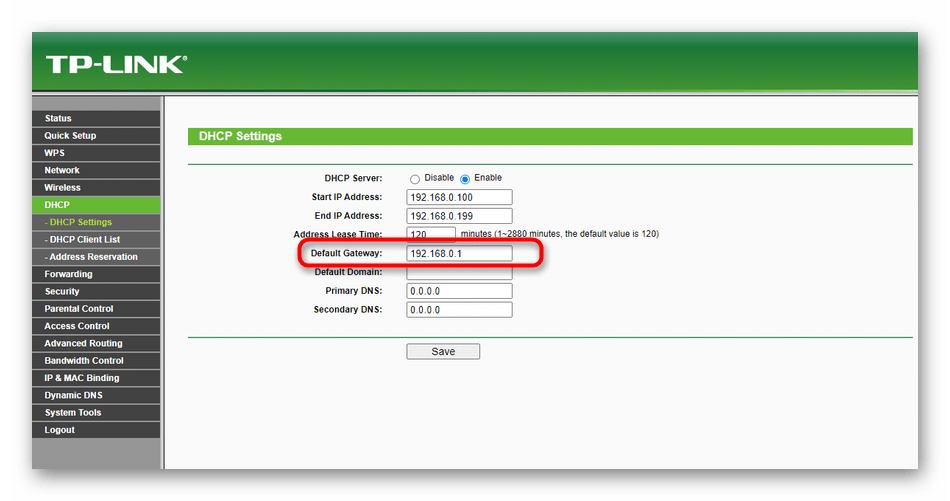The image size is (950, 501).
Task: Open DHCP Client List submenu entry
Action: click(96, 239)
